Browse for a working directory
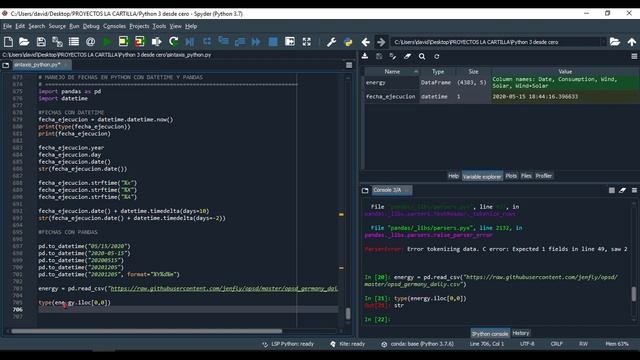The width and height of the screenshot is (640, 360). coord(615,42)
